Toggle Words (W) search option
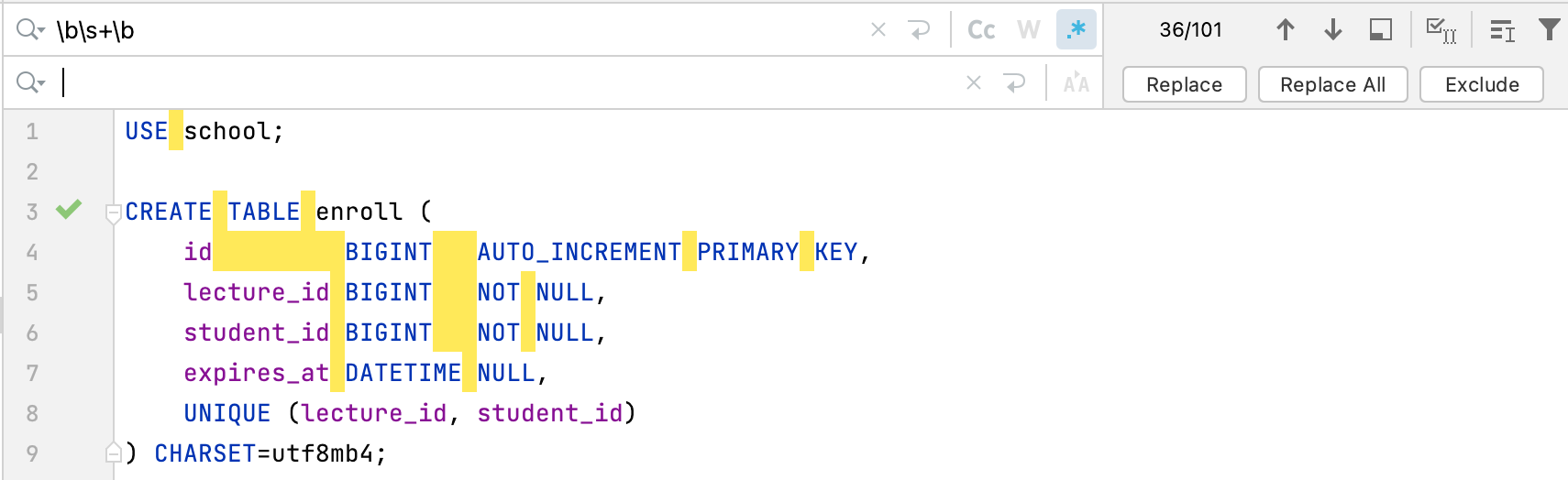1568x480 pixels. click(1029, 30)
